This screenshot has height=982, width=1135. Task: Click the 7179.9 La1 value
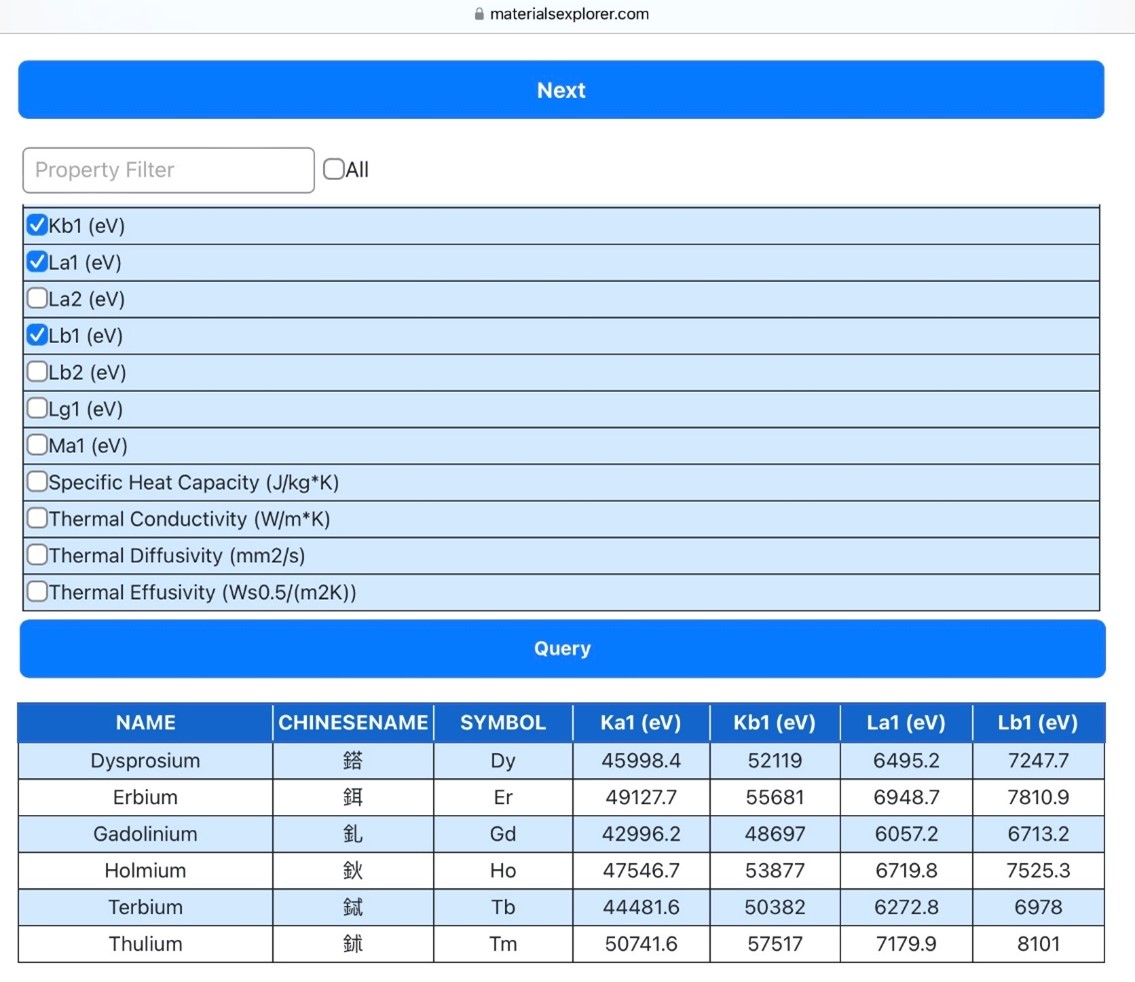click(x=906, y=944)
